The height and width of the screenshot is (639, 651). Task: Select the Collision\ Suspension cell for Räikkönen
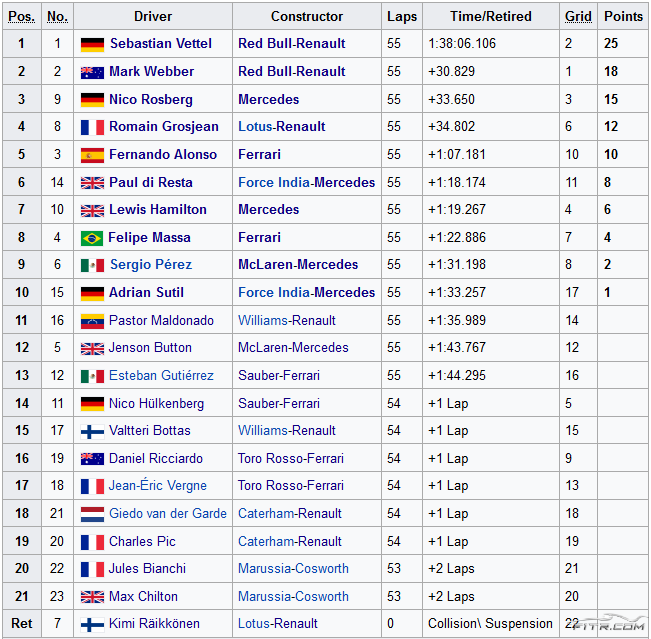pyautogui.click(x=490, y=624)
